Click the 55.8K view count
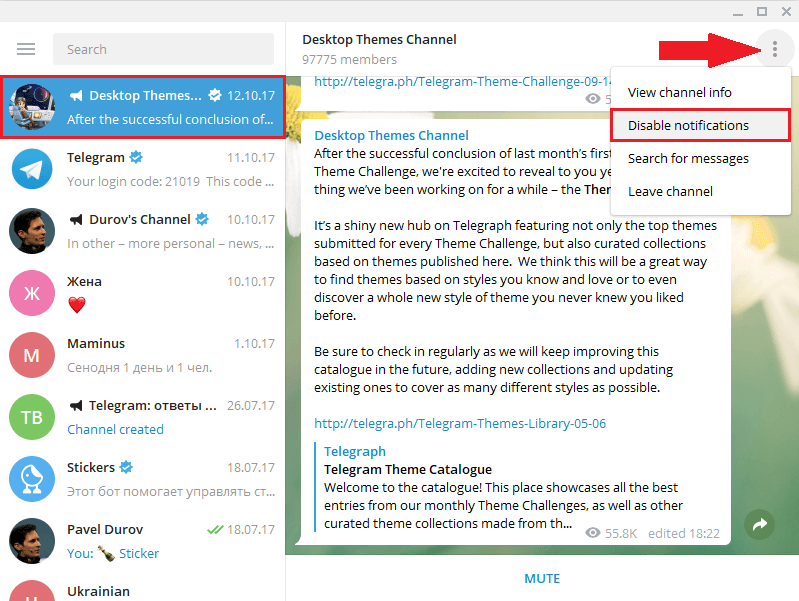 [621, 533]
